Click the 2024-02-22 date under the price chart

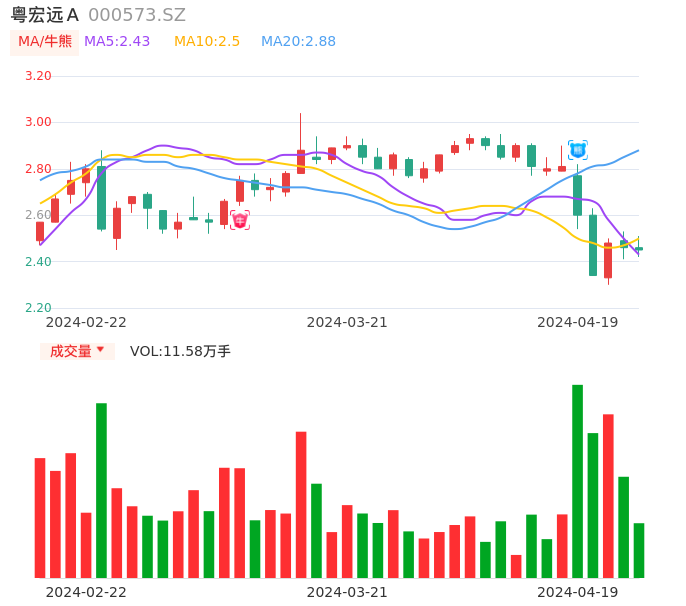click(86, 322)
